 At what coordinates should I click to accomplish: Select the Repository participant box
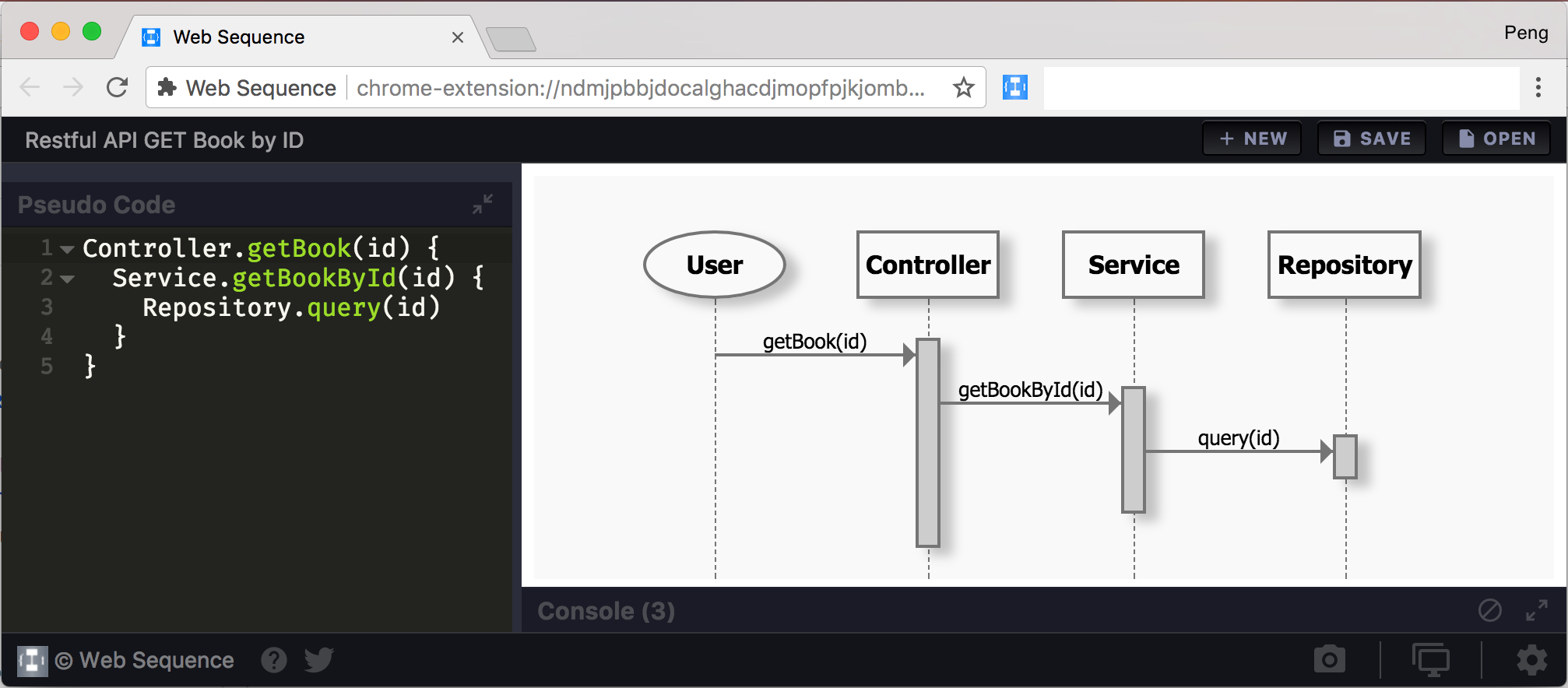pyautogui.click(x=1345, y=265)
